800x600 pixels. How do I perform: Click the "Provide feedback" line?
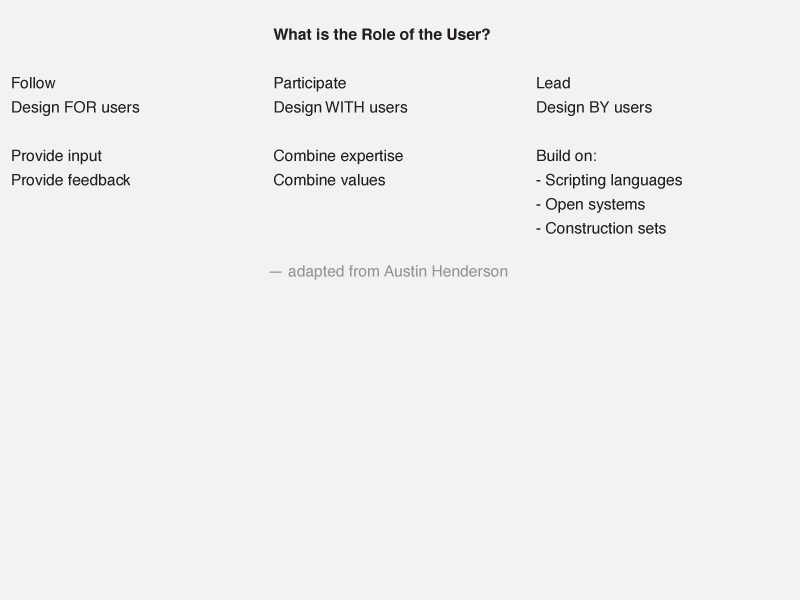(x=70, y=180)
